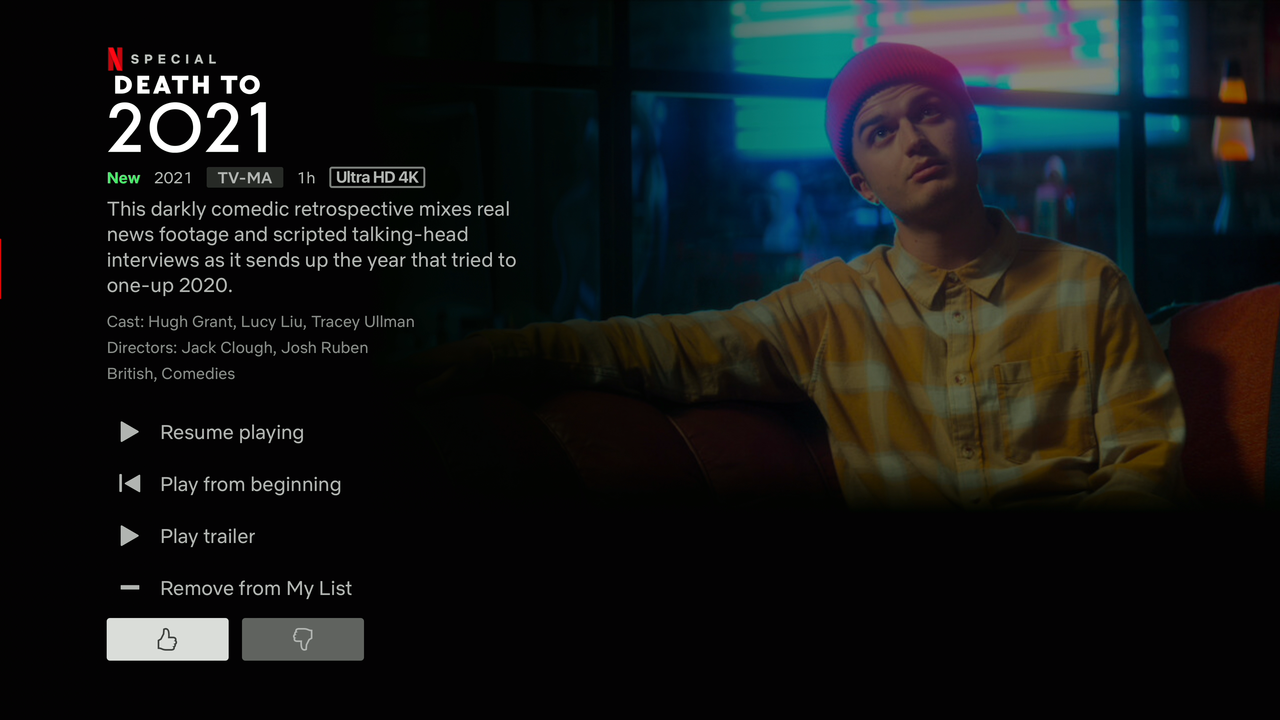Choose Resume playing
Screen dimensions: 1280x720
(x=232, y=432)
